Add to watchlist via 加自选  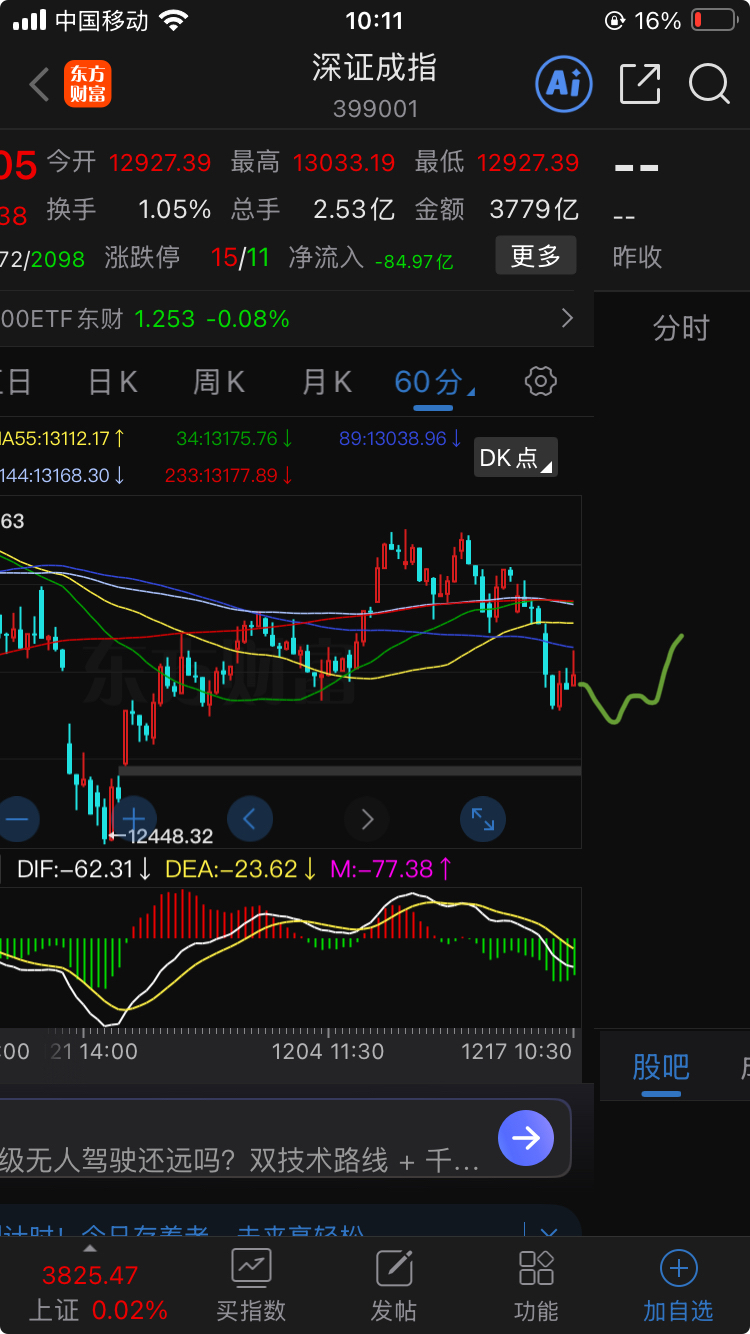678,1285
